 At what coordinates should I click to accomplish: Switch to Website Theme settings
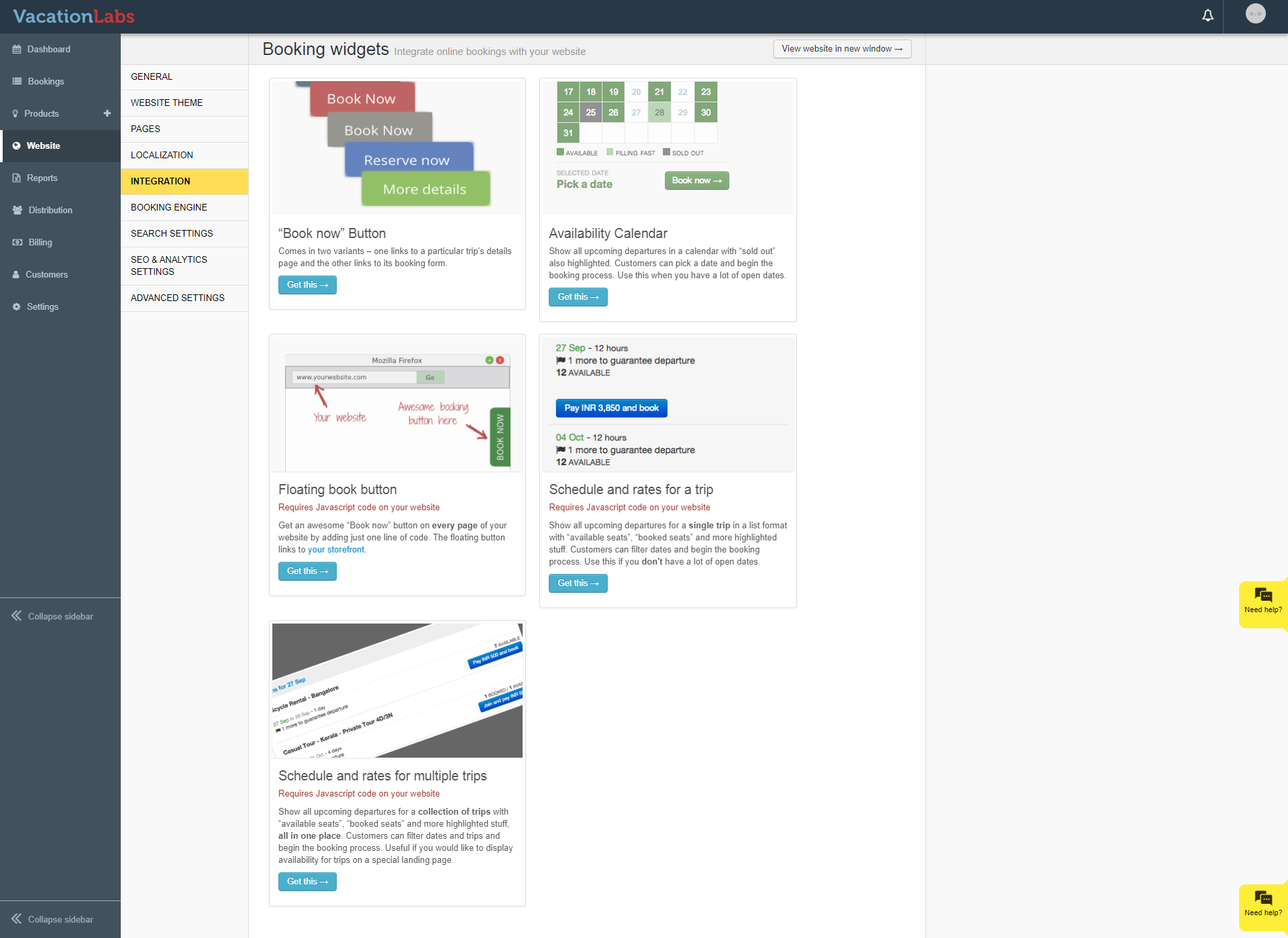[166, 103]
